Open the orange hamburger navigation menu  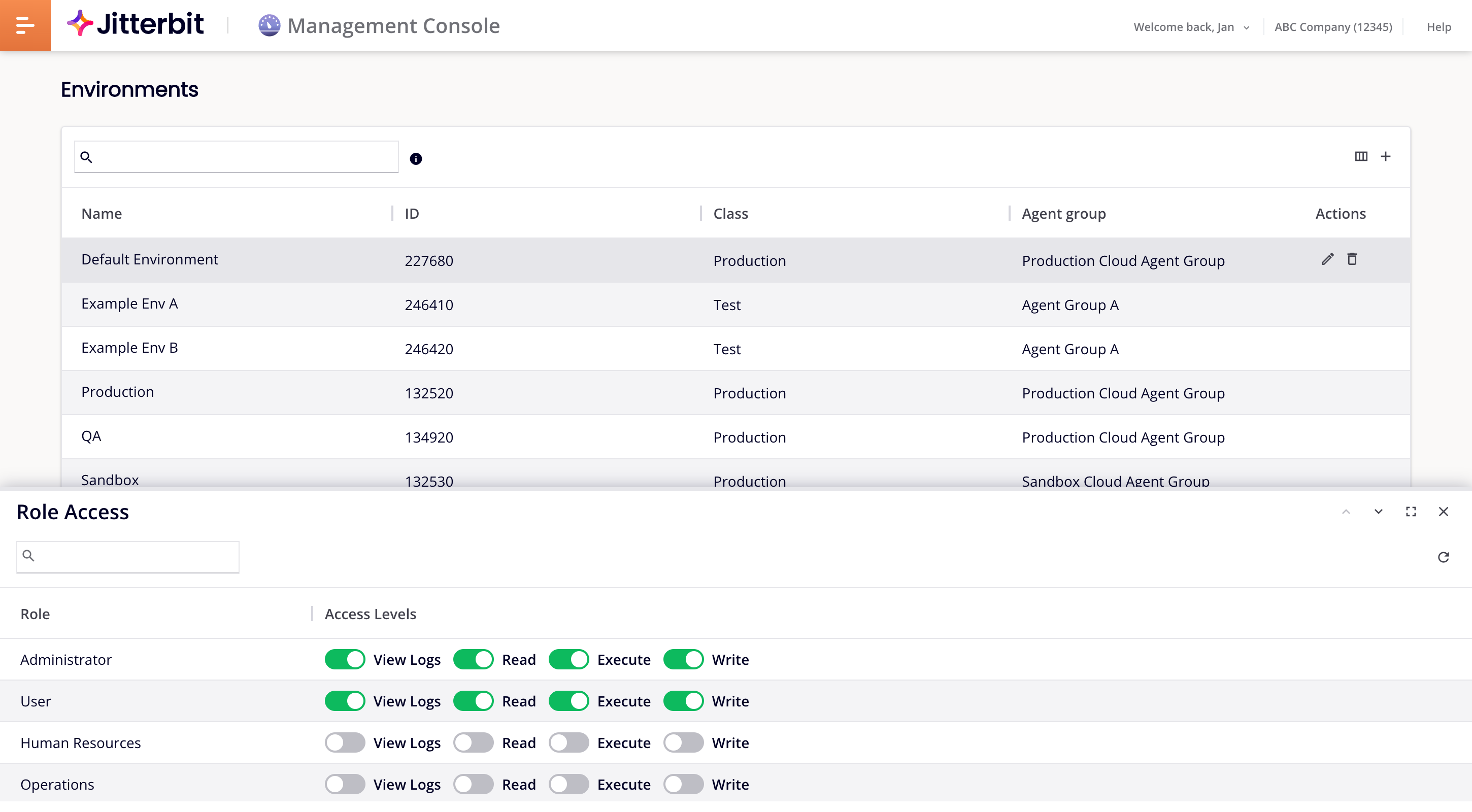pos(25,25)
